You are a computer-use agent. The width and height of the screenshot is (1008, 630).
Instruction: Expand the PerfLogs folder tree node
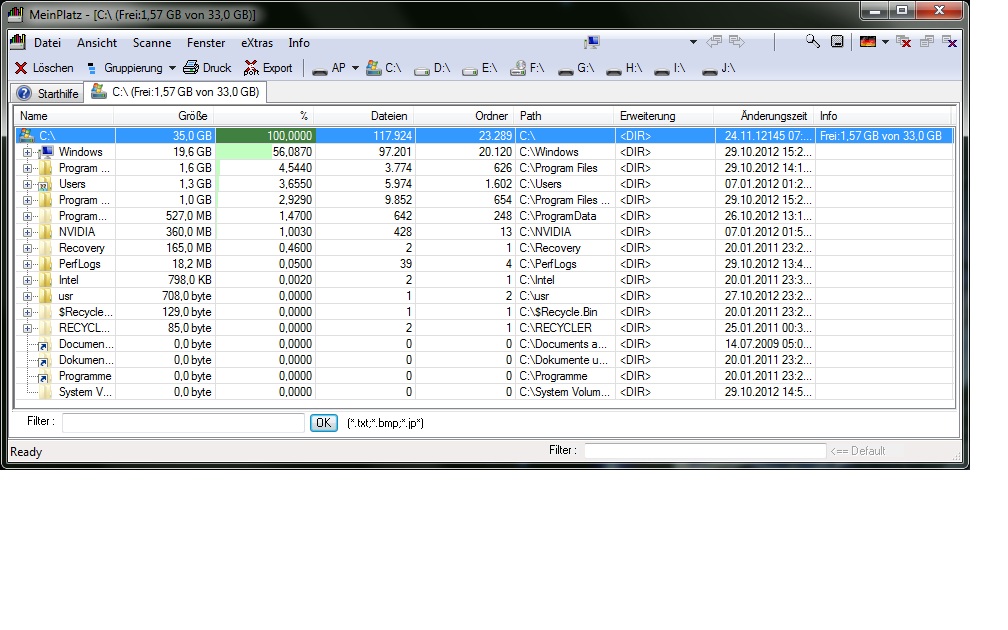pos(27,264)
